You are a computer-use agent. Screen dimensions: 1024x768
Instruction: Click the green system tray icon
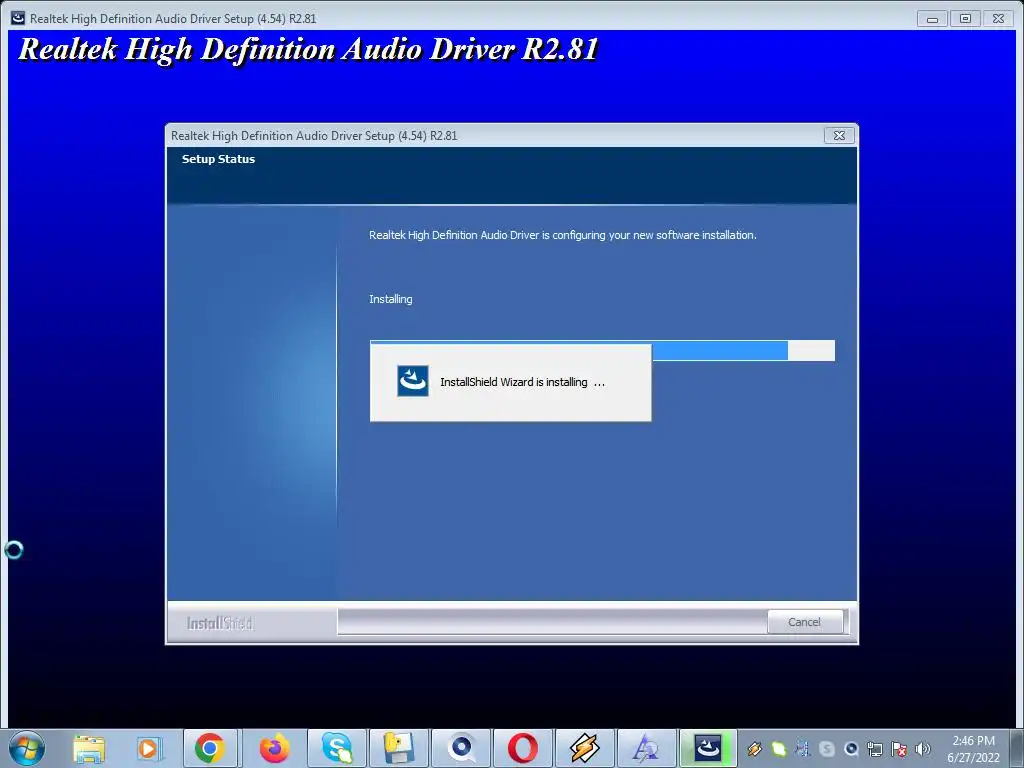pyautogui.click(x=778, y=749)
